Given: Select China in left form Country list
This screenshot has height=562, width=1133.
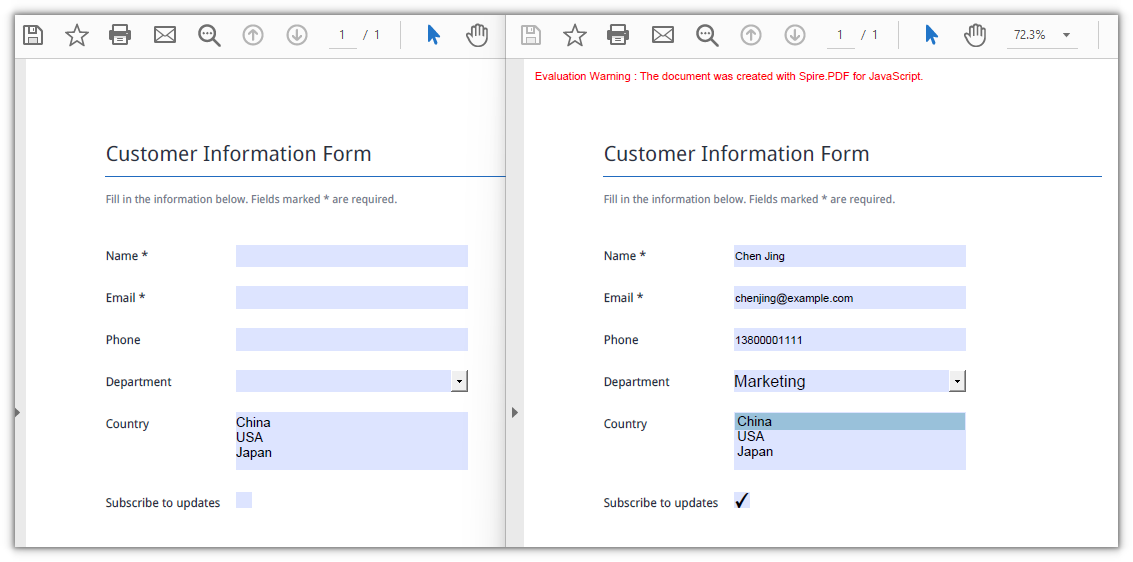Looking at the screenshot, I should coord(254,423).
